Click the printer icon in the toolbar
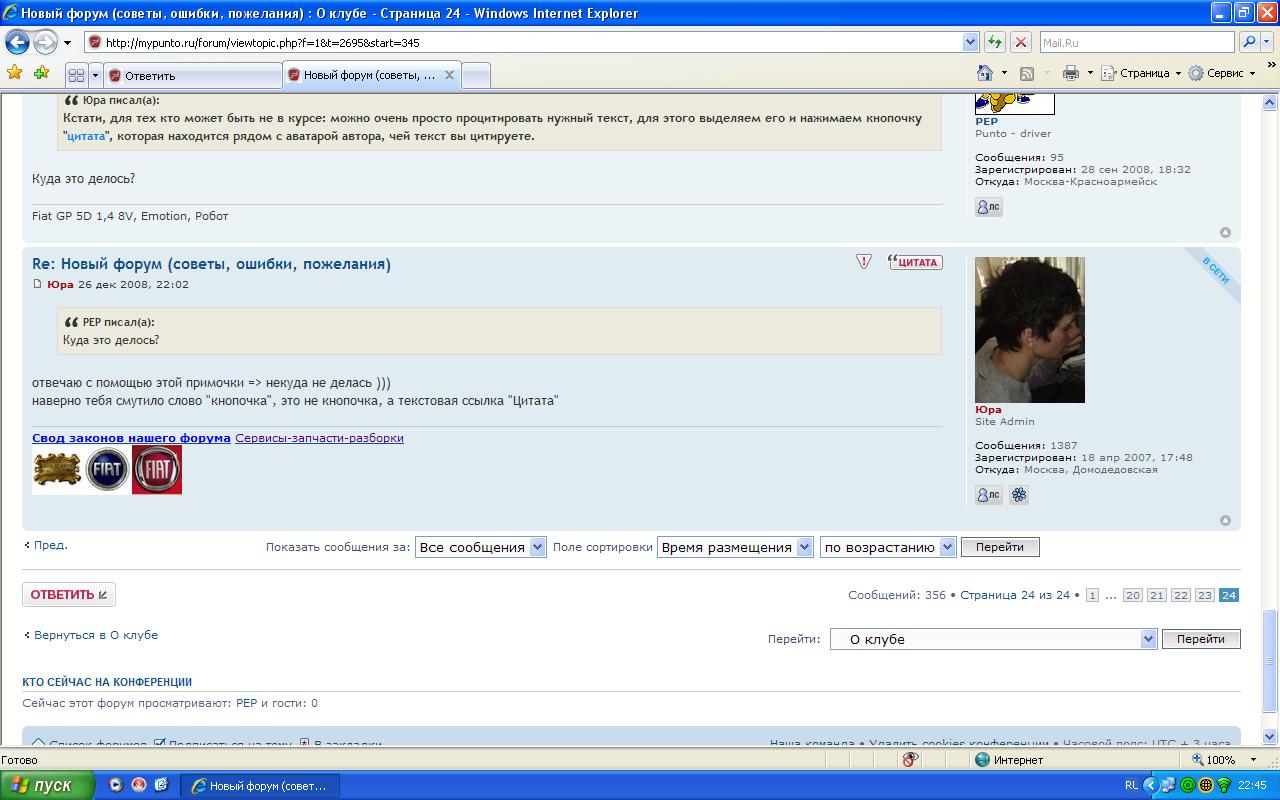Viewport: 1280px width, 800px height. [1071, 73]
